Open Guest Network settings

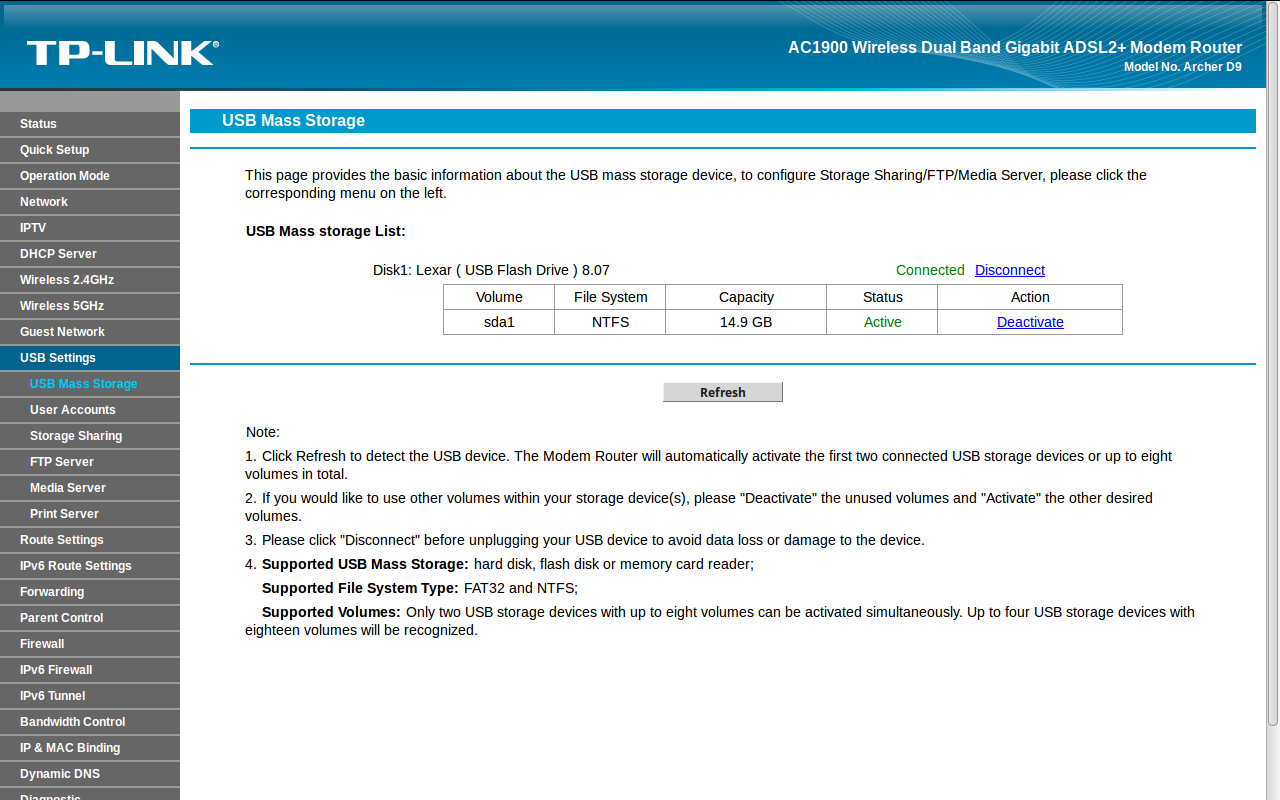[62, 332]
